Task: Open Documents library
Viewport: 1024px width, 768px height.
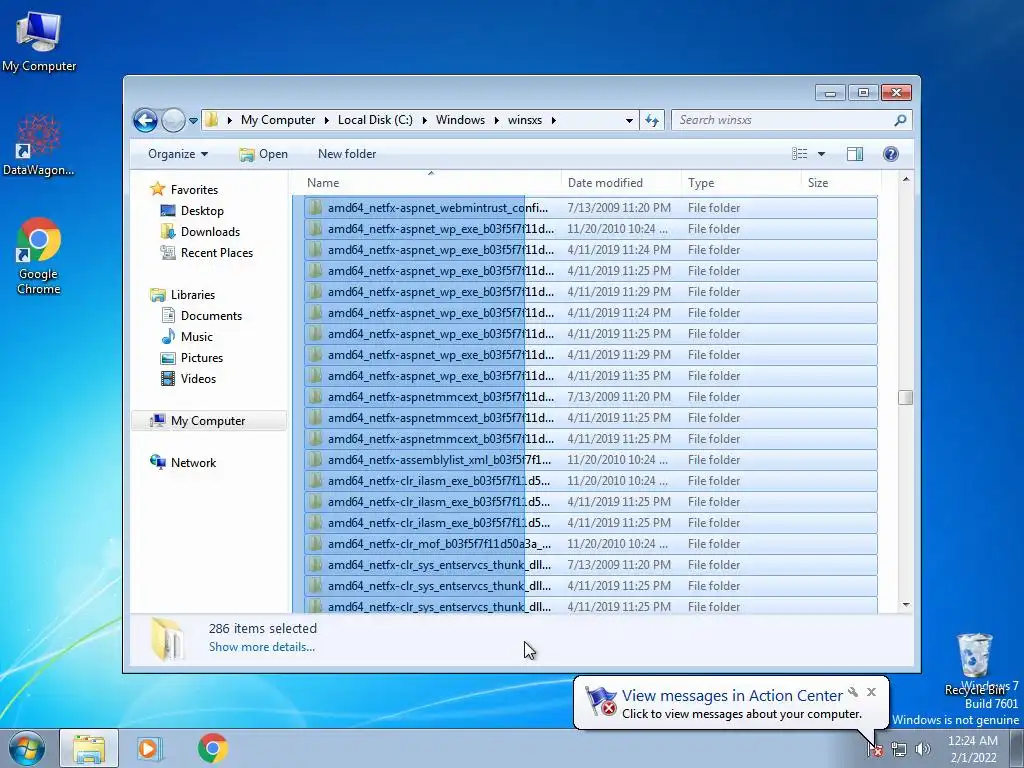Action: tap(211, 315)
